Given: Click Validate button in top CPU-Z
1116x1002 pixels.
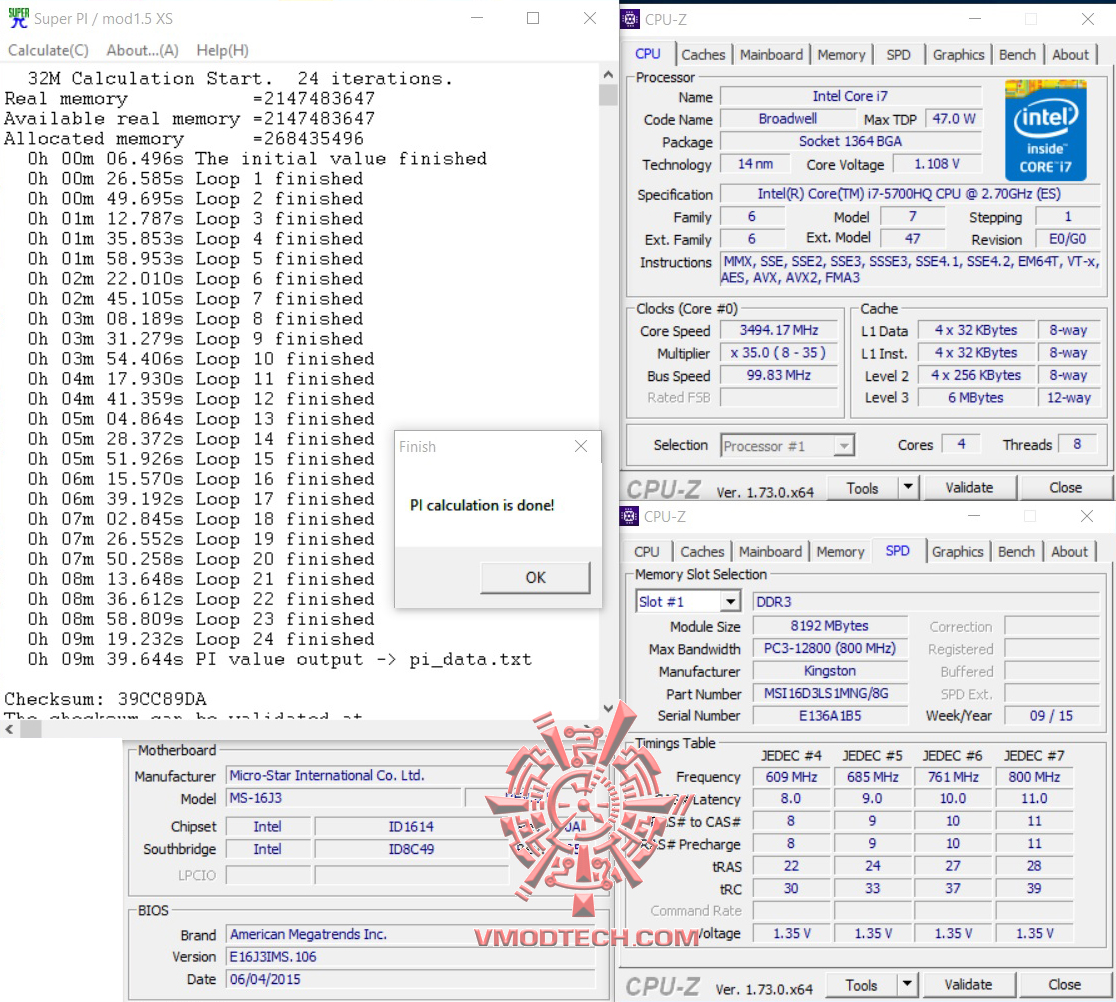Looking at the screenshot, I should (969, 487).
